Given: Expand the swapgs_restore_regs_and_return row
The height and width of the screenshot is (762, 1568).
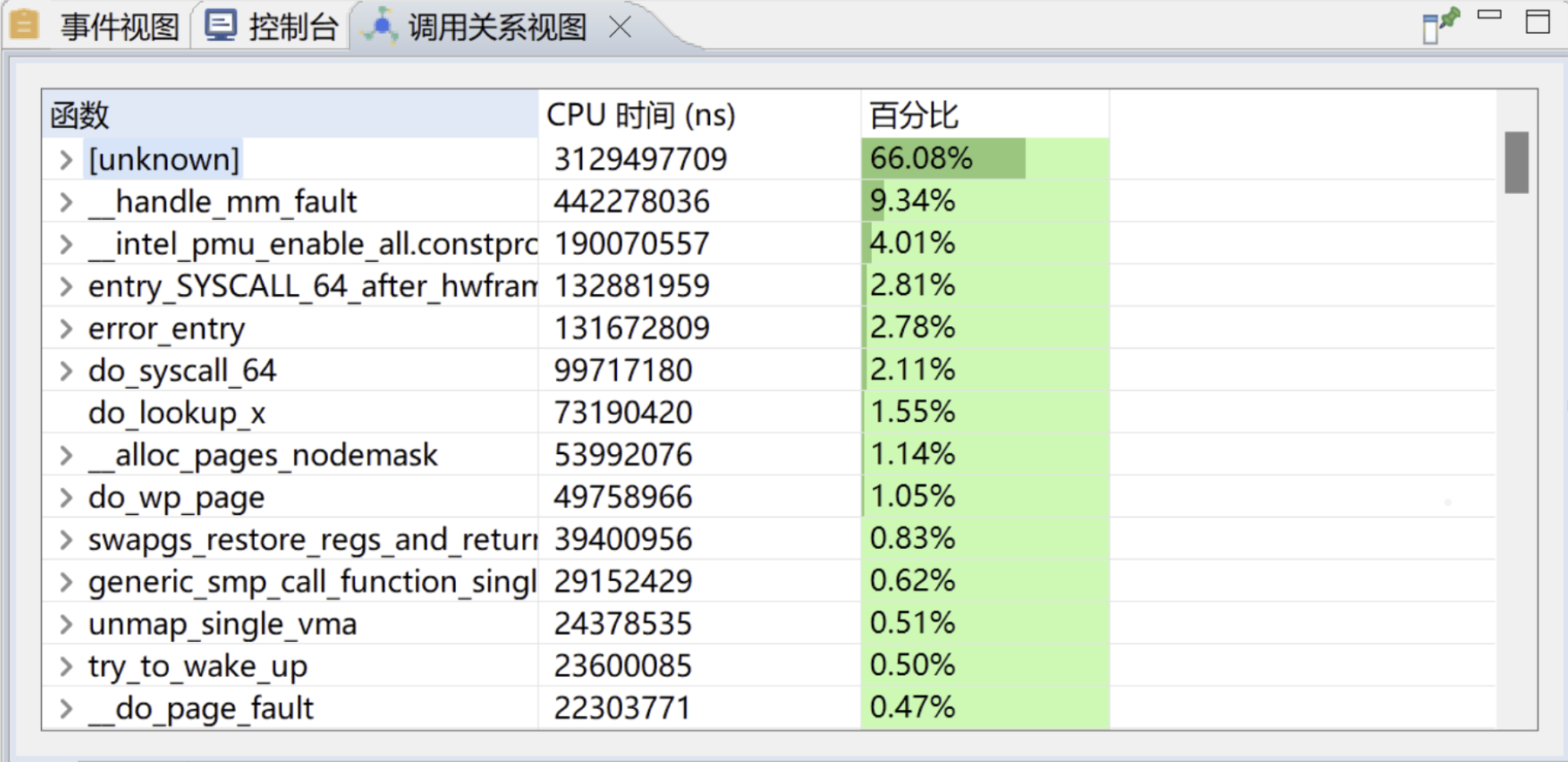Looking at the screenshot, I should 65,539.
